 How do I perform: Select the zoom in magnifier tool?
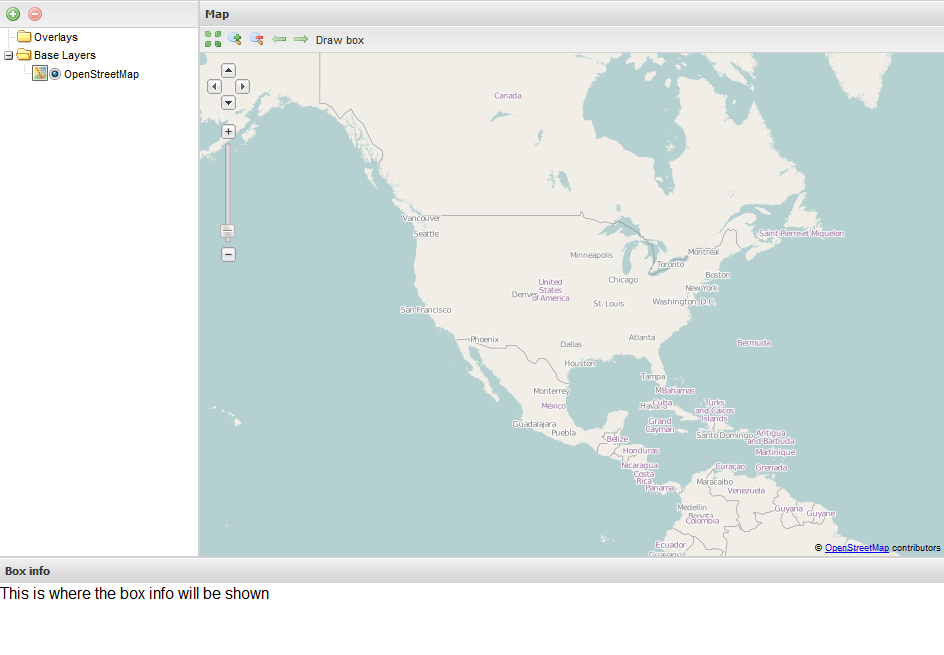click(235, 39)
